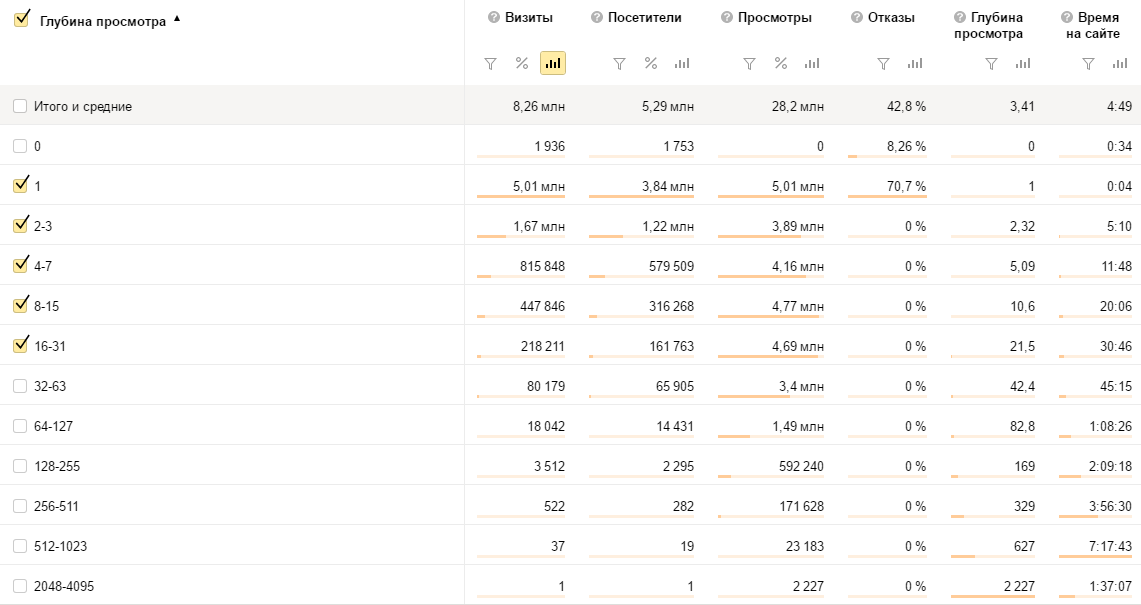Click the Отказы bar in row 1

[887, 196]
